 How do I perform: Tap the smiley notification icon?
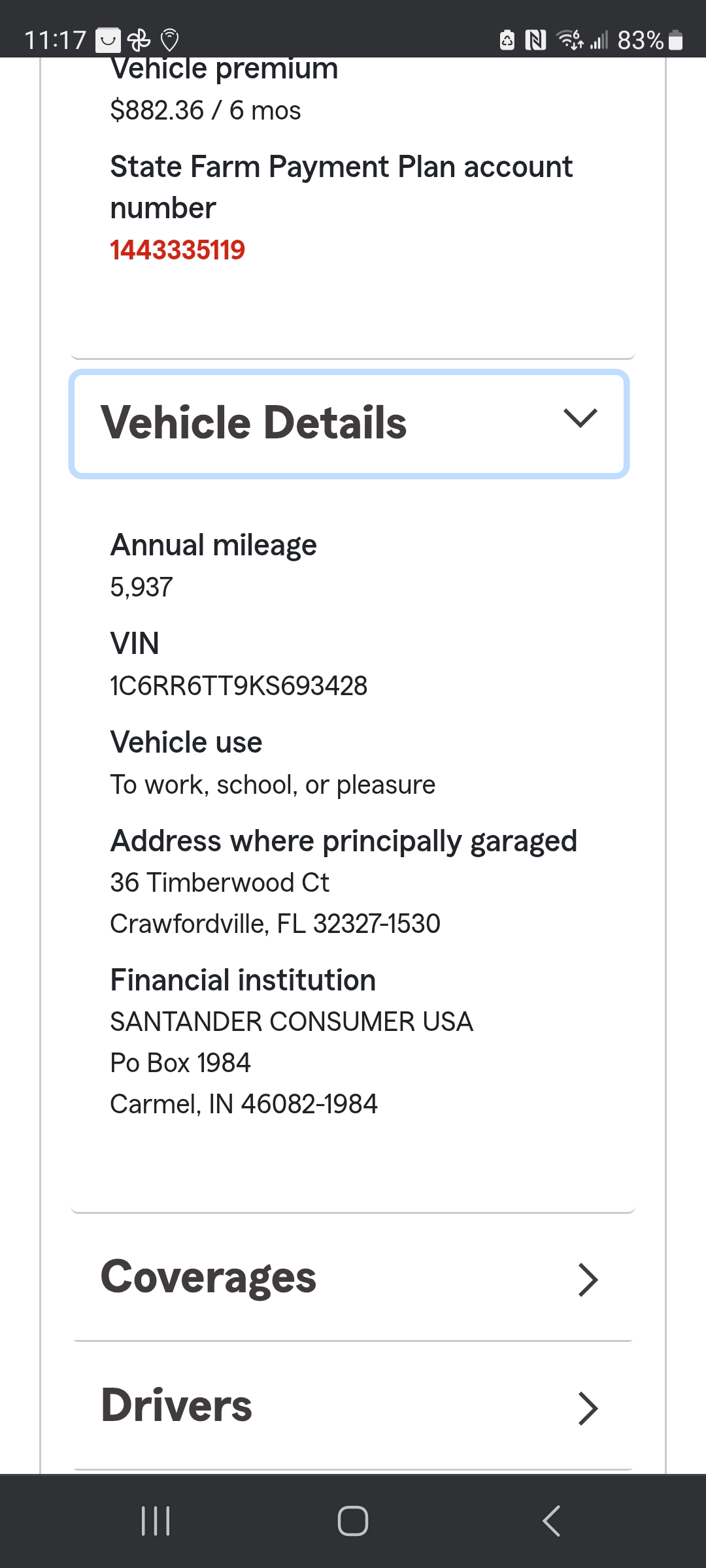pos(108,41)
